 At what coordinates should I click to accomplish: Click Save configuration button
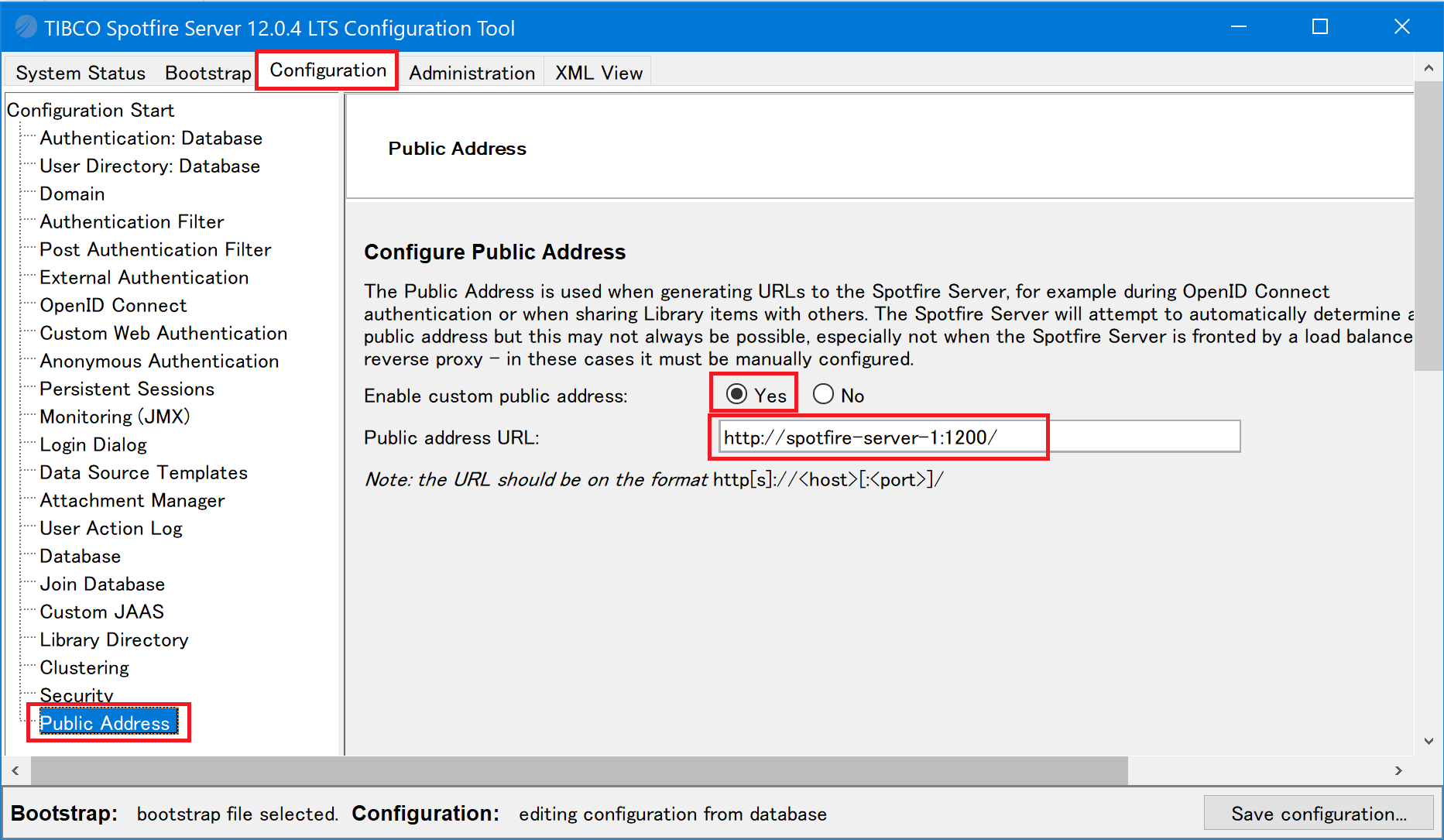coord(1319,814)
